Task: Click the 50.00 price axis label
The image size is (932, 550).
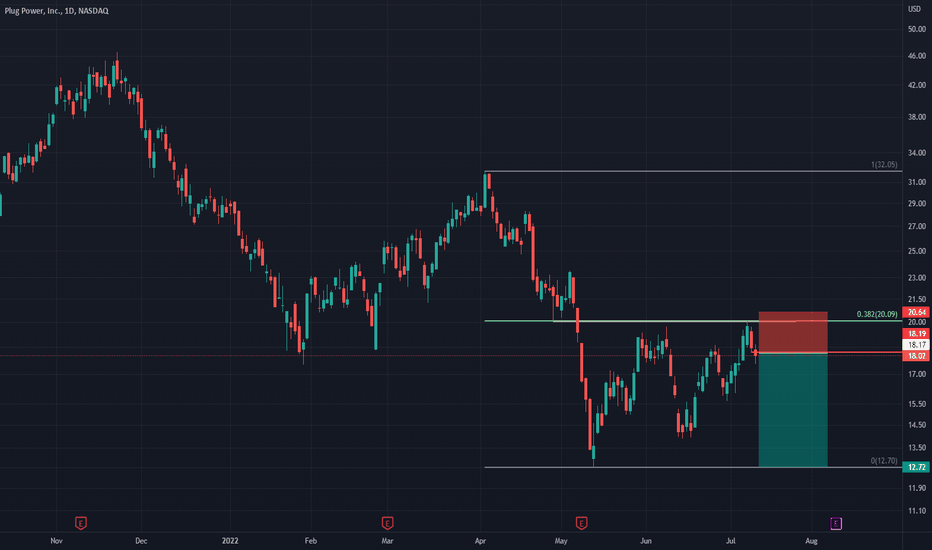Action: pyautogui.click(x=917, y=29)
